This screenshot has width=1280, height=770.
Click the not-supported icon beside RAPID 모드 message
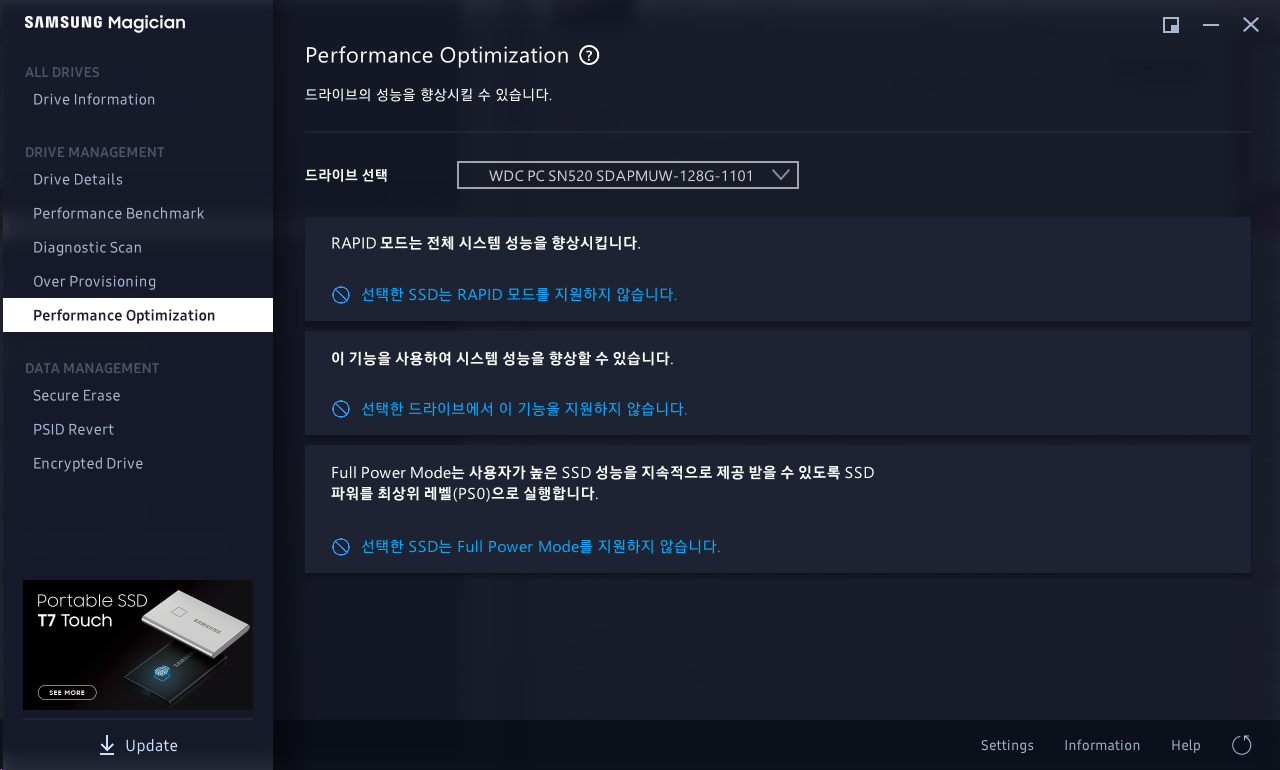click(341, 295)
